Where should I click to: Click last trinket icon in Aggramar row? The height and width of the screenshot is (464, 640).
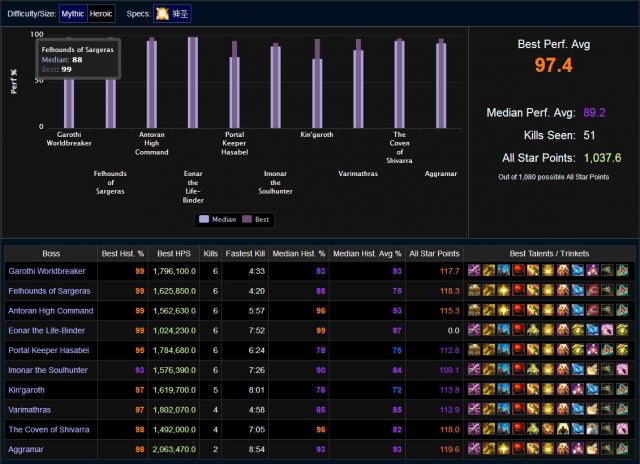click(624, 447)
